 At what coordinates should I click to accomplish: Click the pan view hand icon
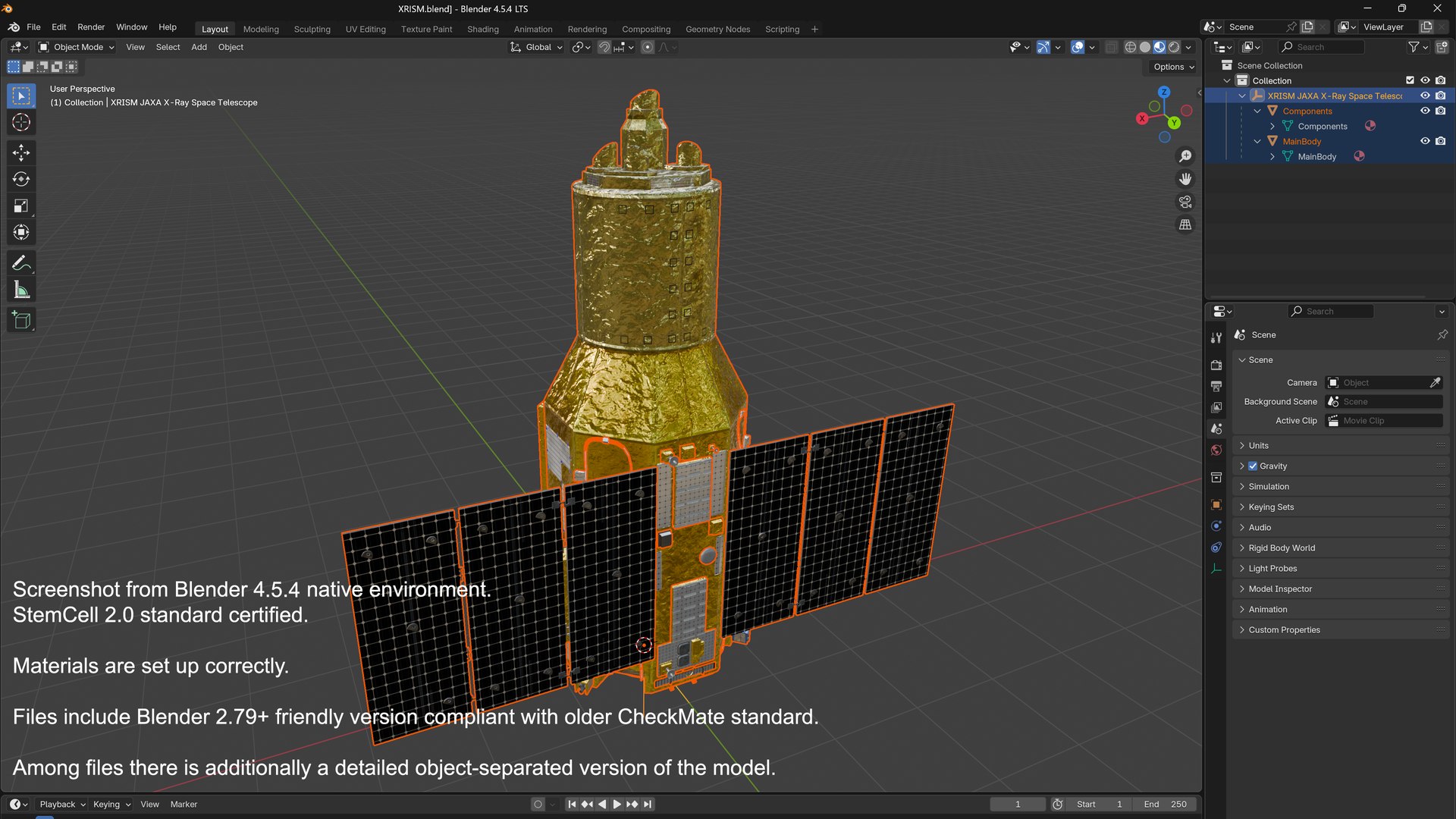tap(1185, 179)
